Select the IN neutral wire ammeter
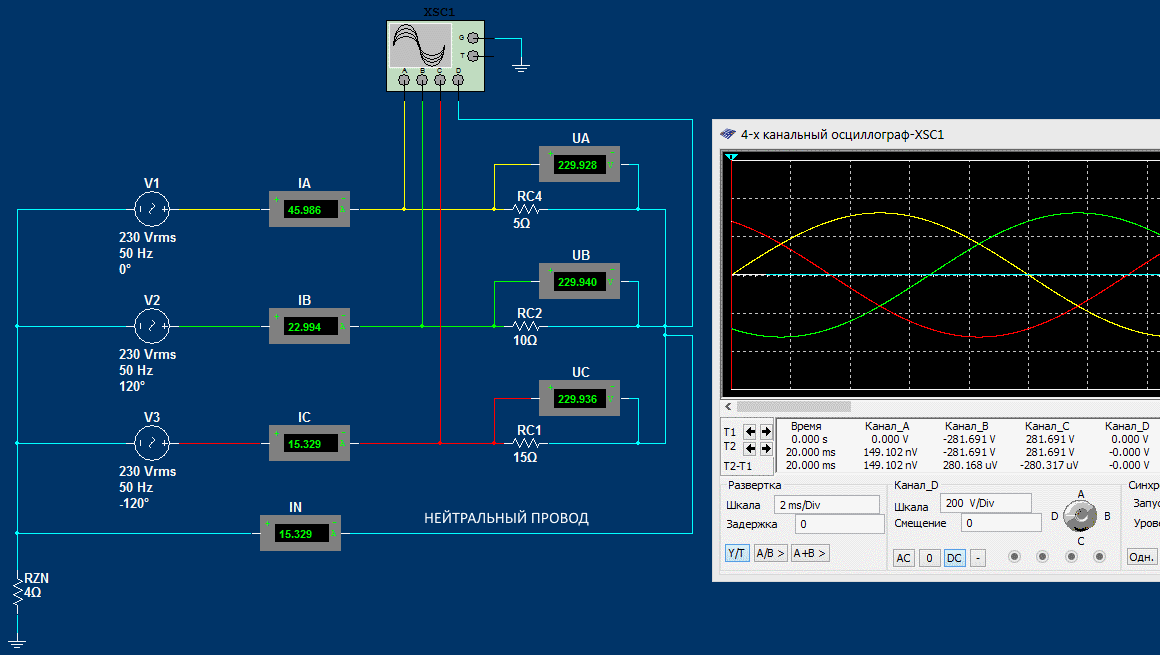The width and height of the screenshot is (1160, 655). [300, 533]
